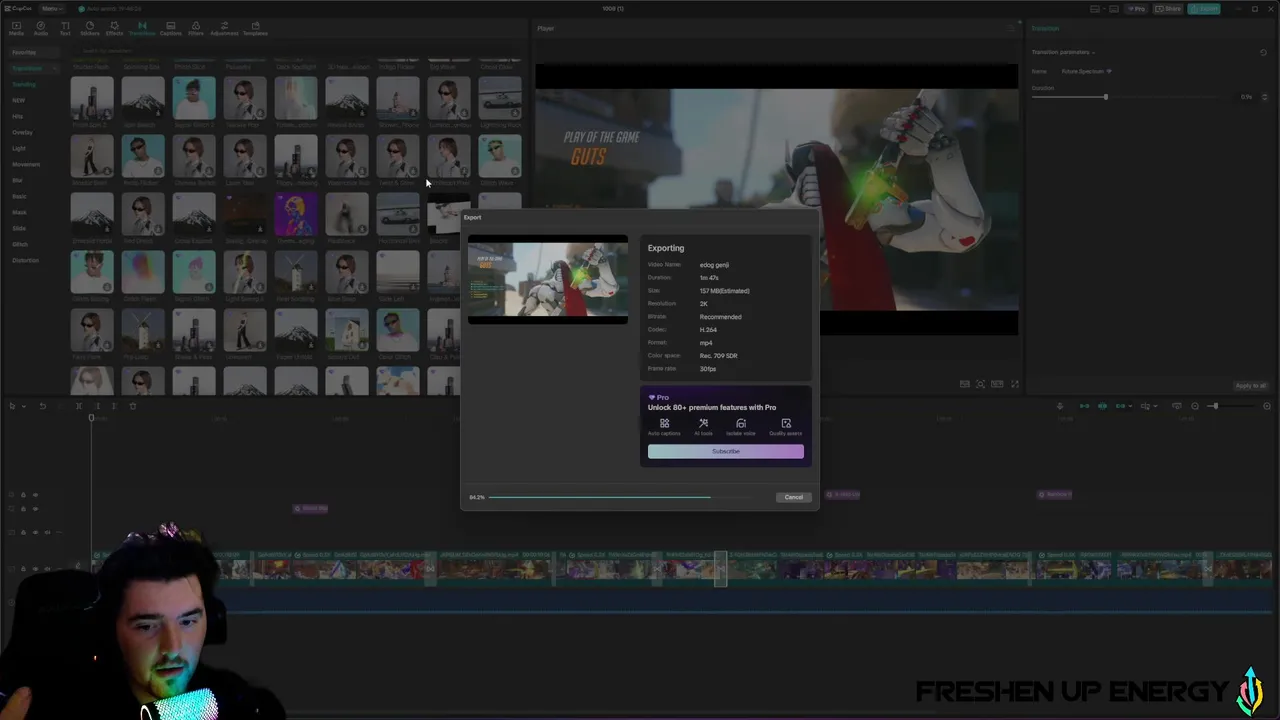Screen dimensions: 1280x720
Task: Click the export preview thumbnail
Action: pyautogui.click(x=548, y=279)
